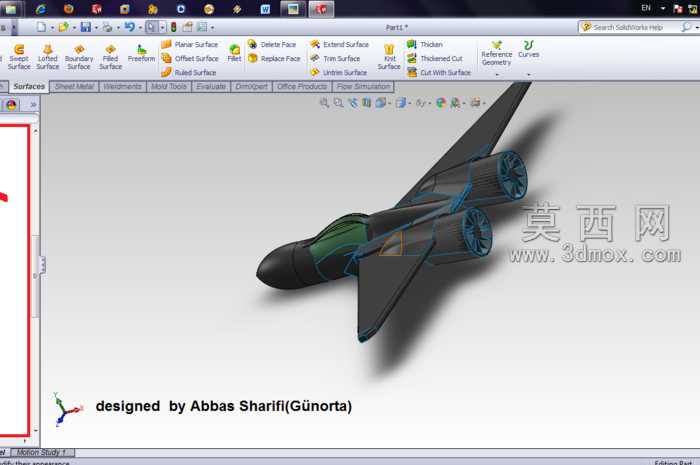The width and height of the screenshot is (700, 465).
Task: Select the Knit Surface tool
Action: pyautogui.click(x=389, y=57)
